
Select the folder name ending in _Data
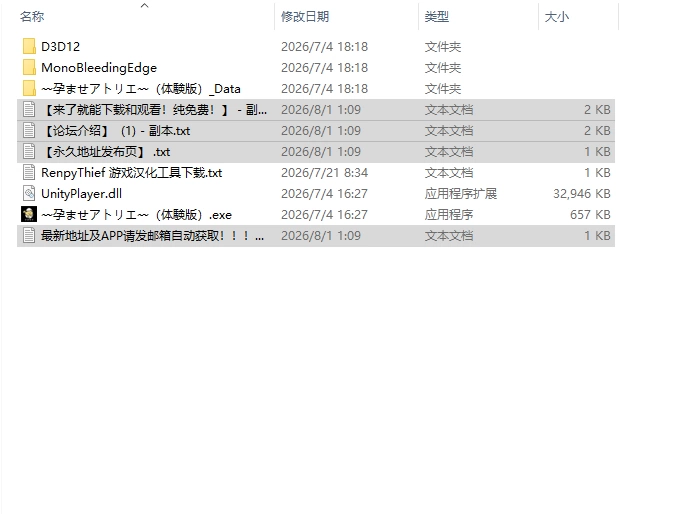pyautogui.click(x=141, y=89)
